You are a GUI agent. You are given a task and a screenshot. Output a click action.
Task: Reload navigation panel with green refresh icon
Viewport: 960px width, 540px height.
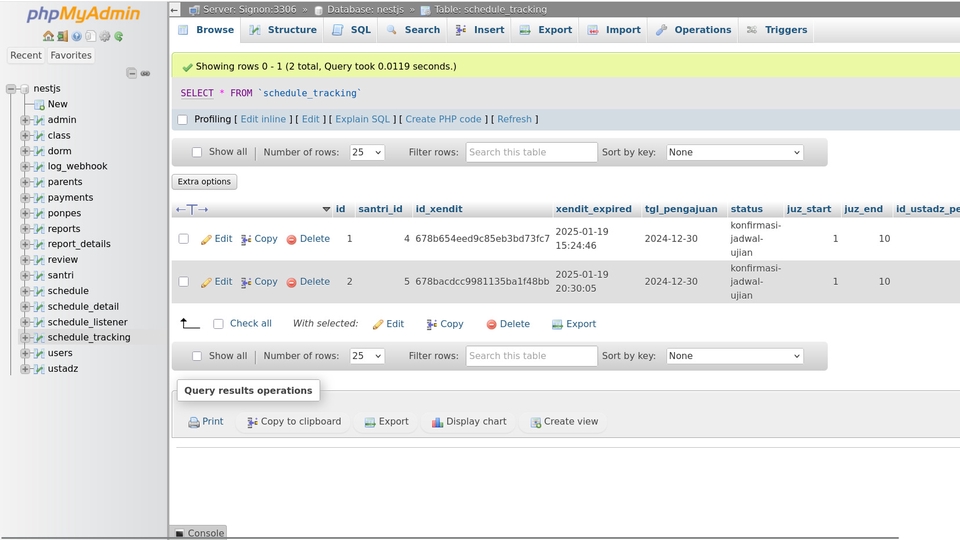pos(119,37)
